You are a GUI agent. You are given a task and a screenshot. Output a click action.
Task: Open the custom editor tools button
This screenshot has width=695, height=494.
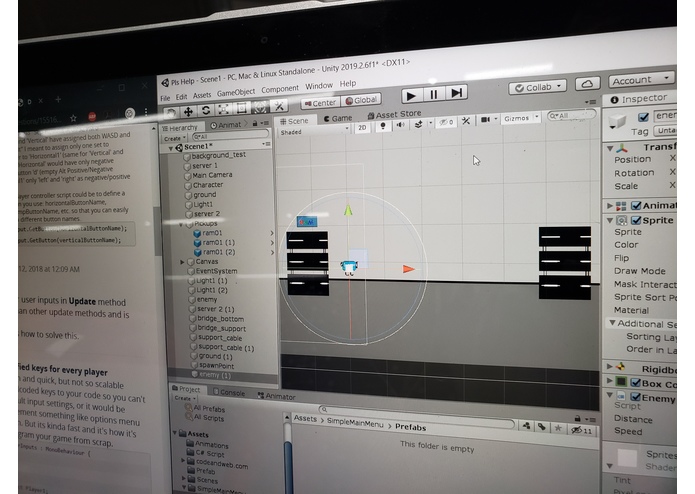[x=279, y=105]
